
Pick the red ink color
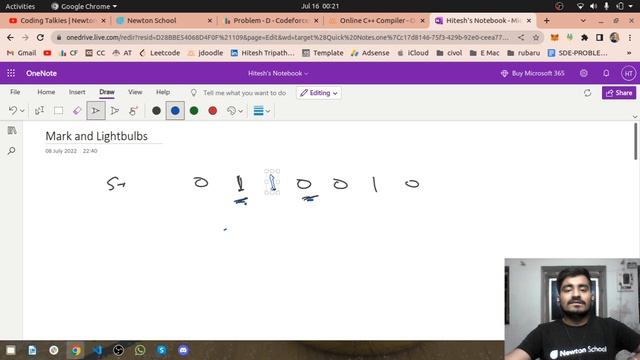(x=213, y=111)
